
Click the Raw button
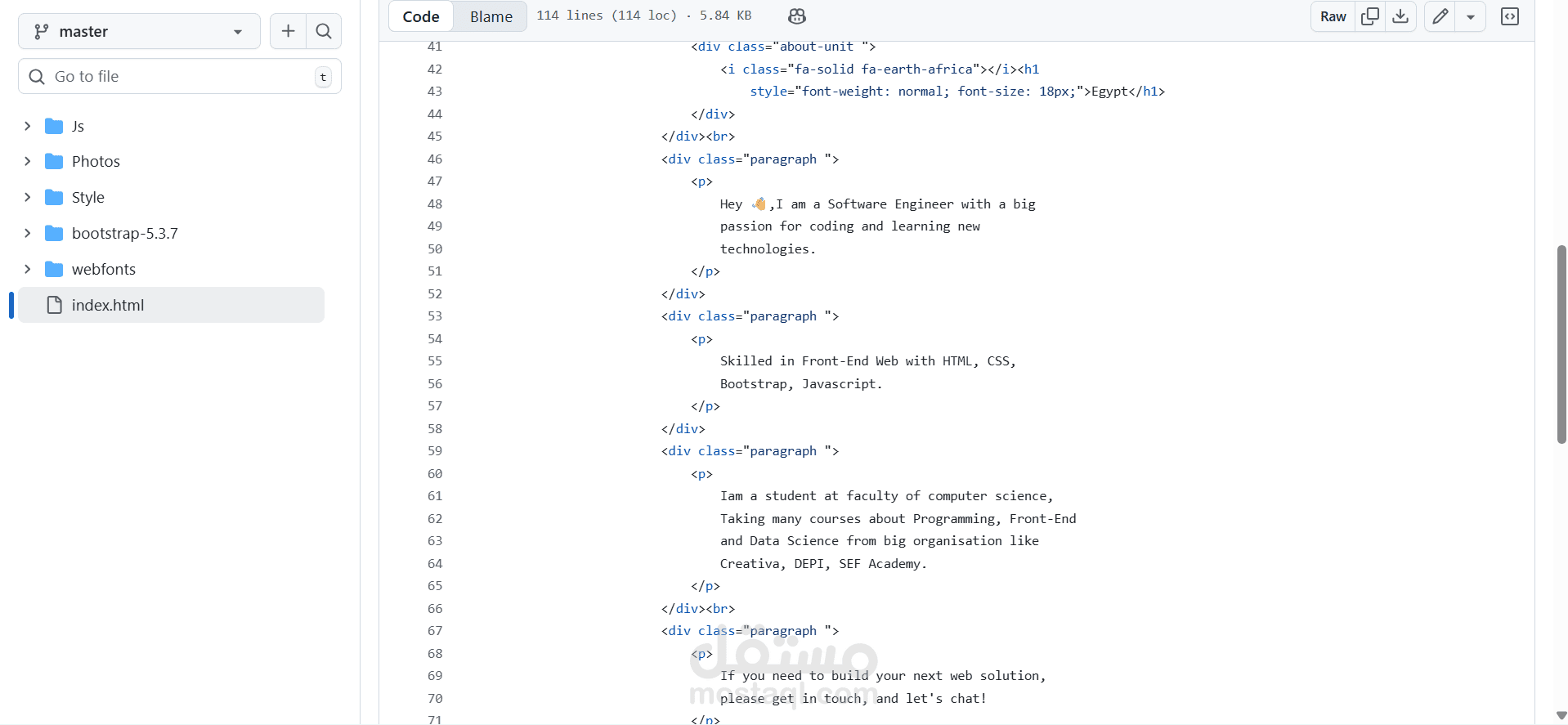pos(1333,16)
